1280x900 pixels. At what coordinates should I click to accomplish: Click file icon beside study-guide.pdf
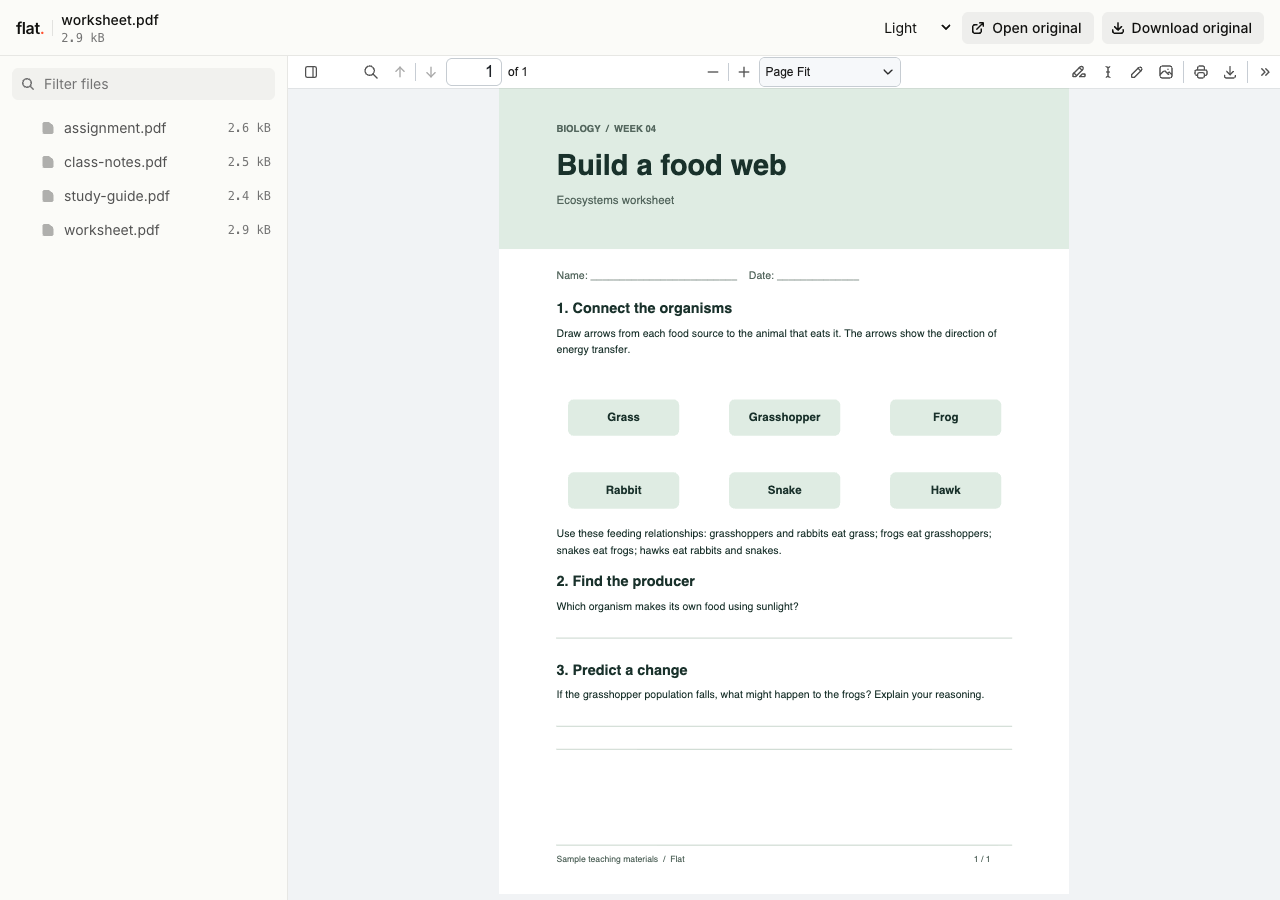[48, 196]
